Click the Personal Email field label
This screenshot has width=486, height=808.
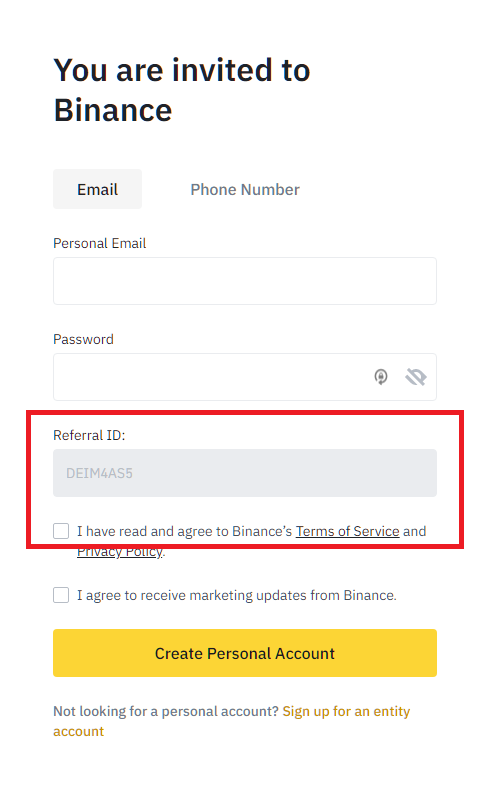point(99,243)
